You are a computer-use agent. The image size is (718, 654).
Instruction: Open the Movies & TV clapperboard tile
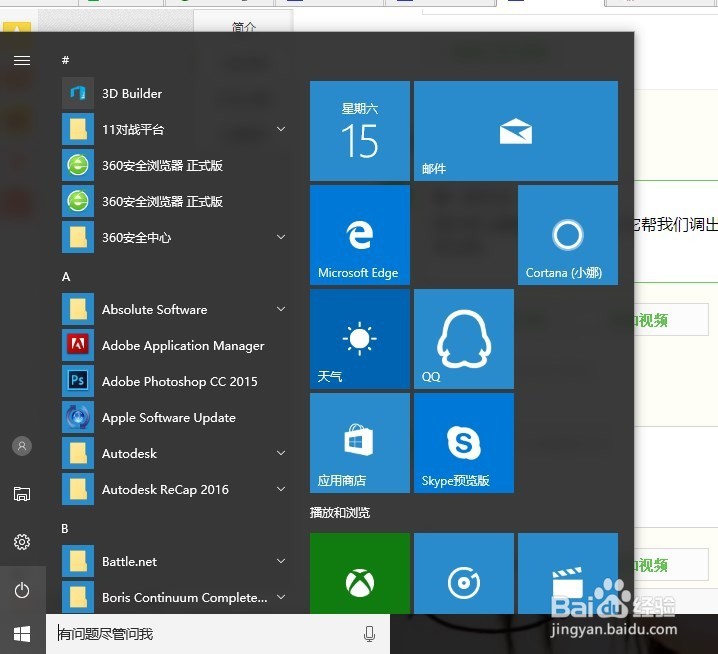[568, 573]
